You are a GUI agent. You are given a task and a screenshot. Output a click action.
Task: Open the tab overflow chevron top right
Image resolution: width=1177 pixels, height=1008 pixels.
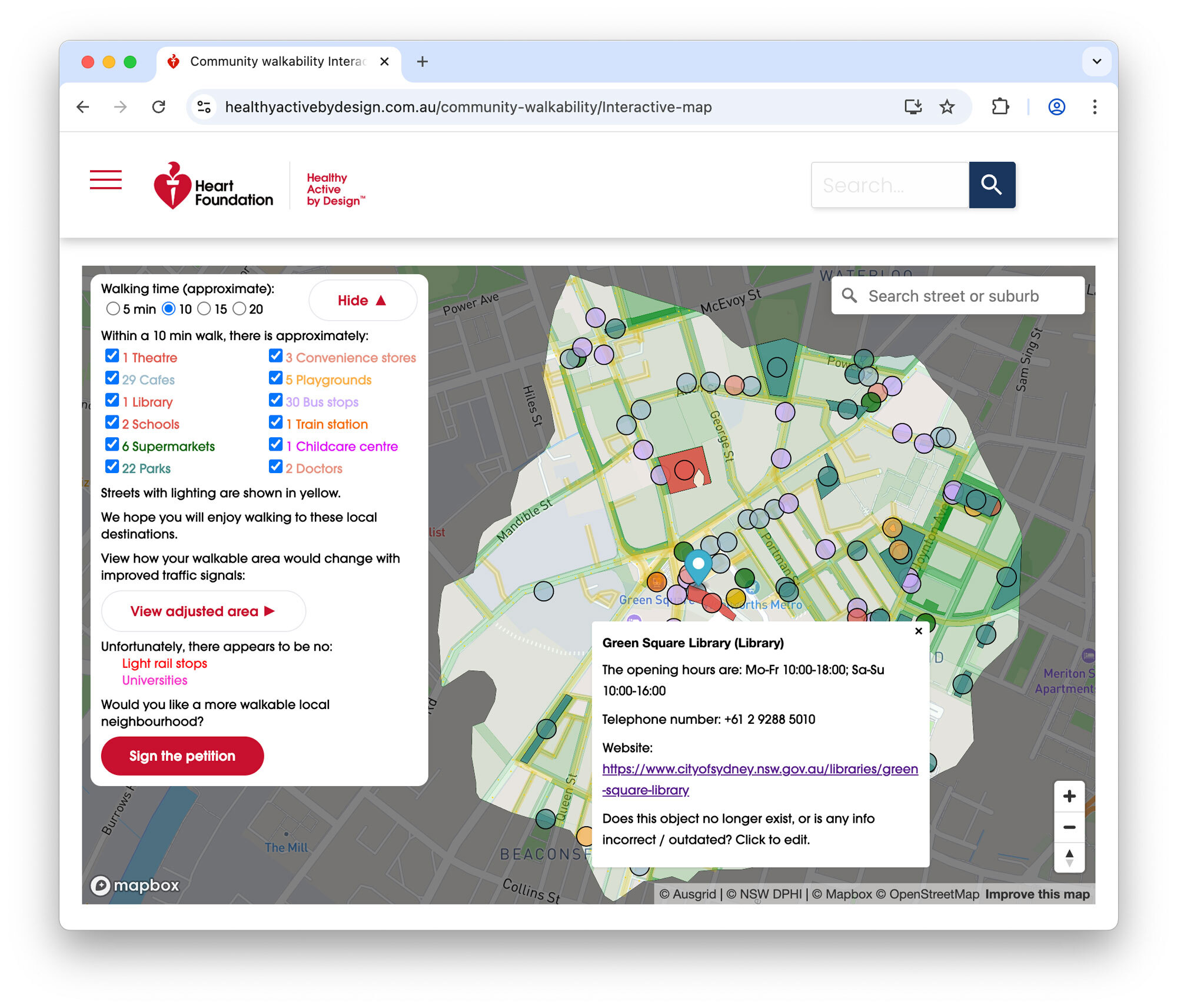point(1096,61)
